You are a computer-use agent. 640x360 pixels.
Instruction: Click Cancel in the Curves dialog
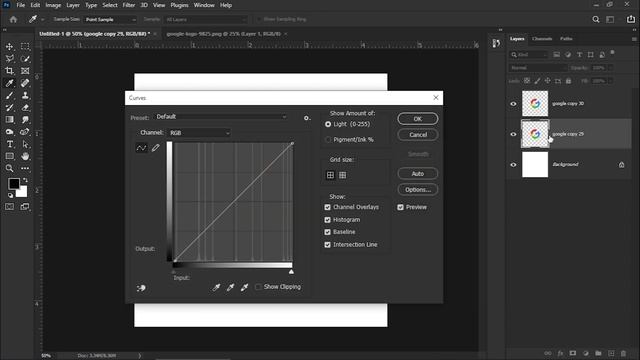(x=418, y=135)
